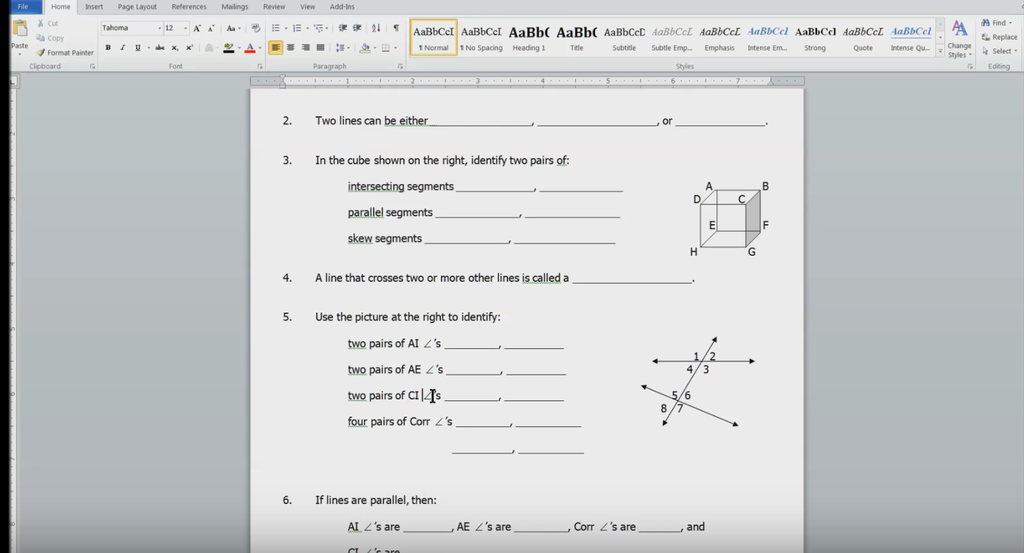Viewport: 1024px width, 553px height.
Task: Open the borders dropdown arrow
Action: click(395, 48)
